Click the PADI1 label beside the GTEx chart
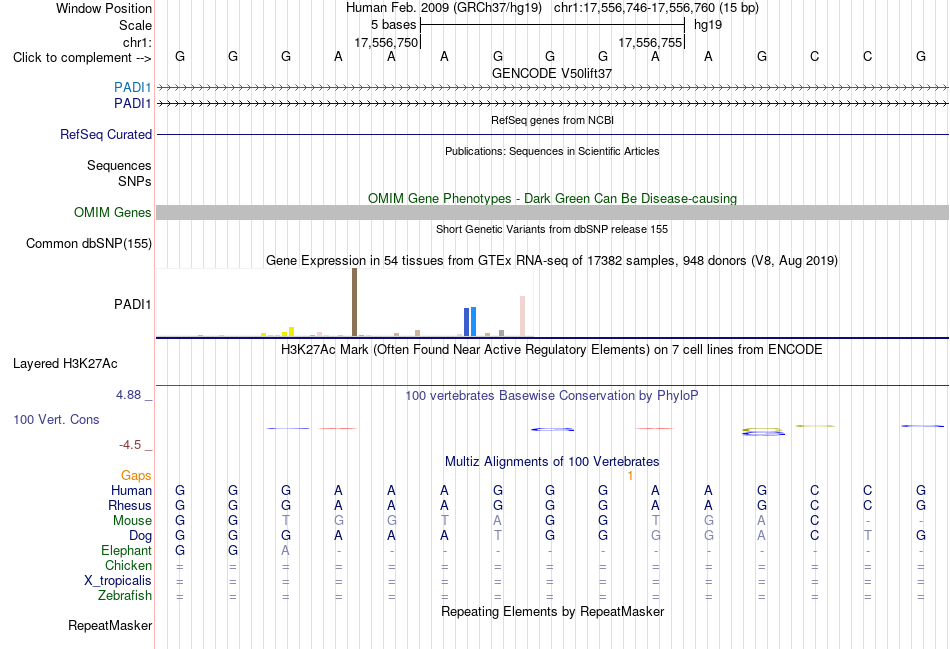950x649 pixels. click(x=133, y=304)
